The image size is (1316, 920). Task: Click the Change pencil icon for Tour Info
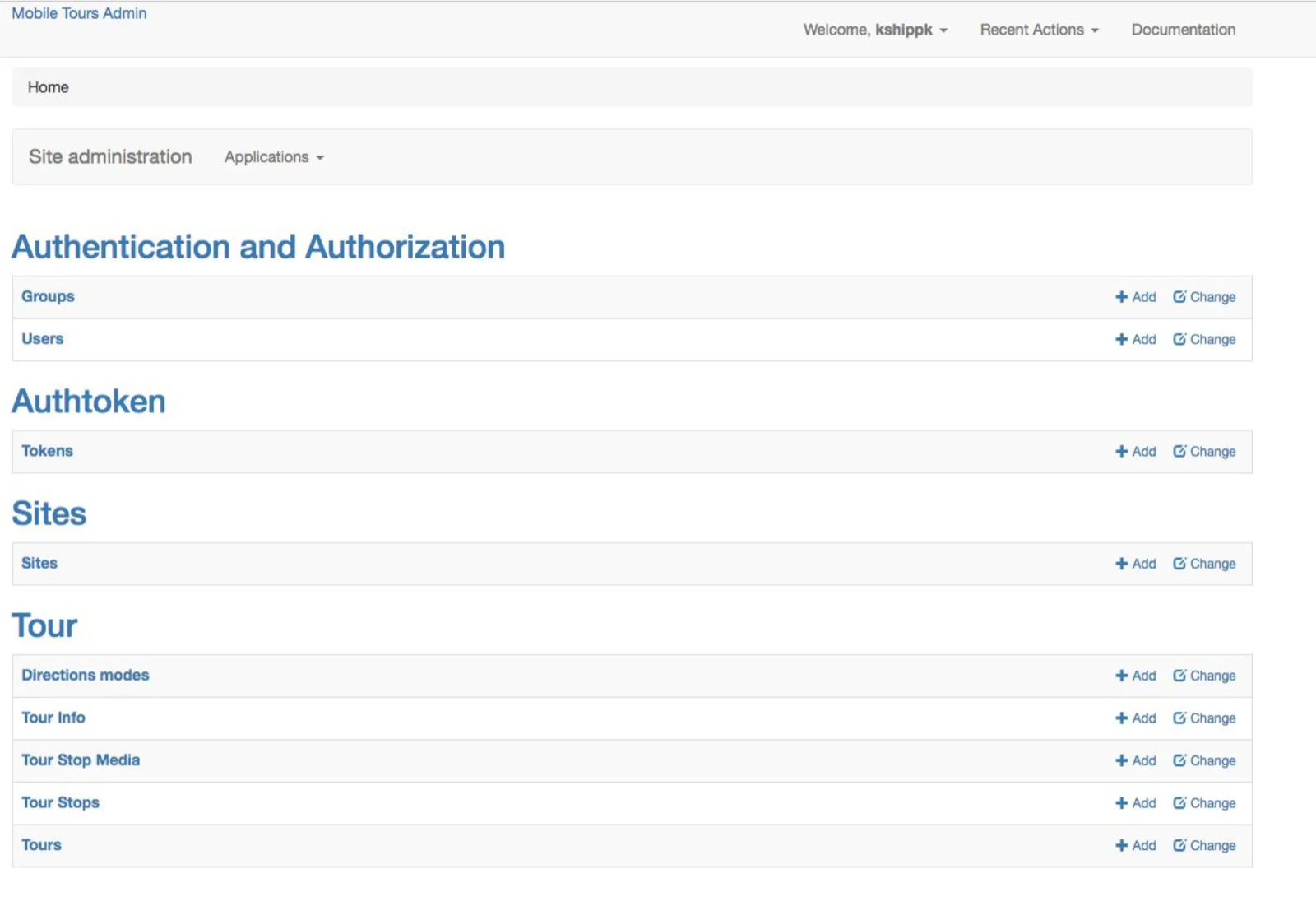1179,718
